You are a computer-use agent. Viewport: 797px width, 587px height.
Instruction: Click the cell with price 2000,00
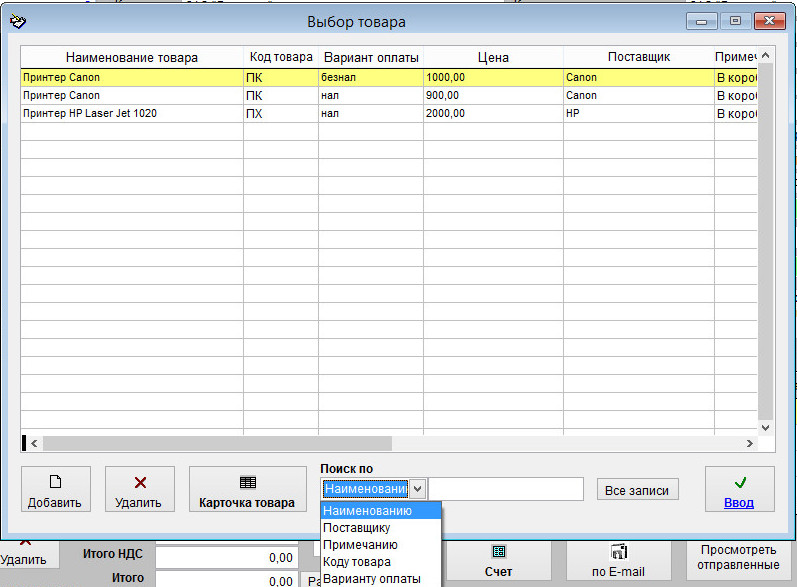coord(493,113)
